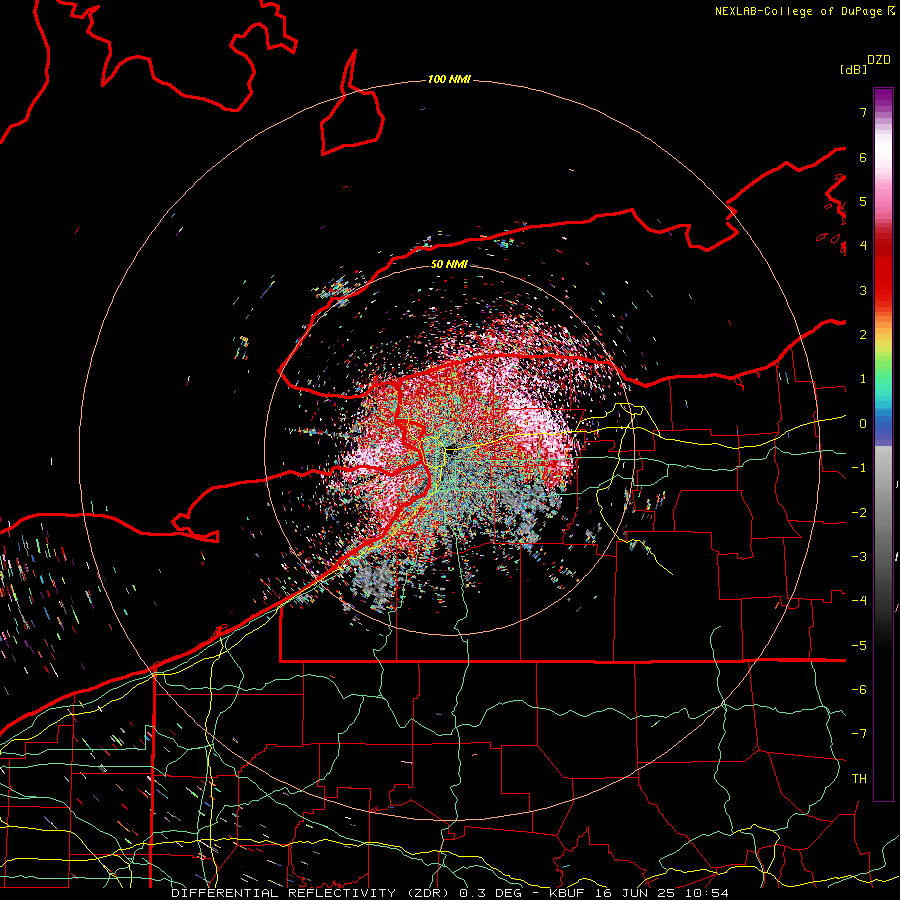Image resolution: width=900 pixels, height=900 pixels.
Task: Select the -5 value on color scale
Action: click(859, 646)
